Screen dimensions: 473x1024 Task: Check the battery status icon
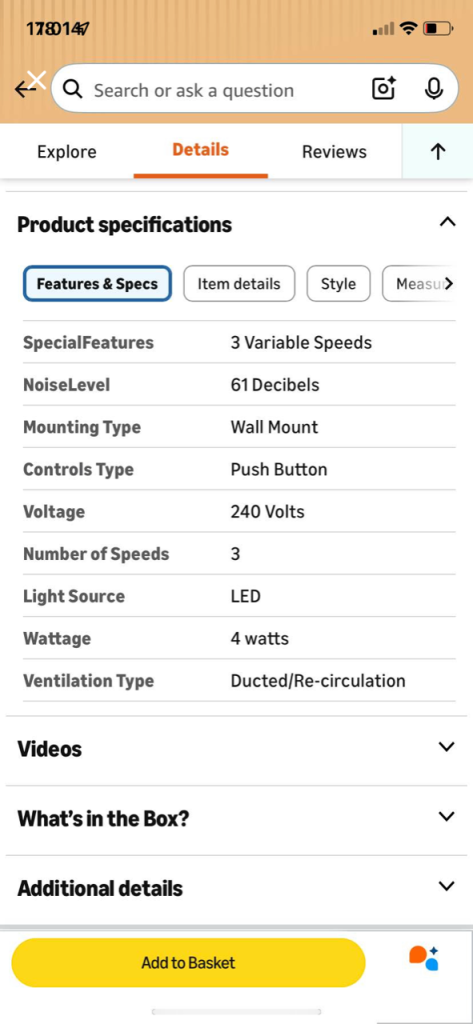coord(438,28)
